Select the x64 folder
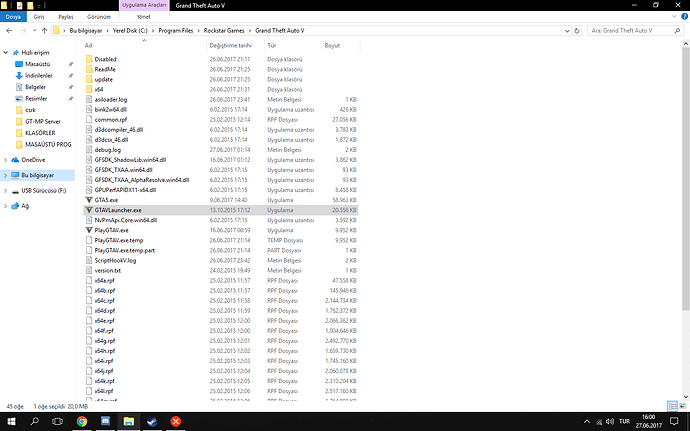The width and height of the screenshot is (690, 431). click(99, 89)
